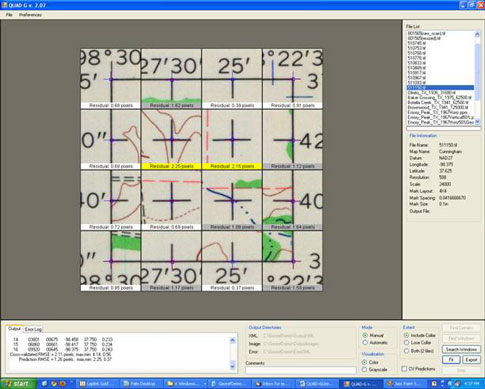Switch to the Palm Desktop taskbar window
485x389 pixels.
tap(141, 384)
